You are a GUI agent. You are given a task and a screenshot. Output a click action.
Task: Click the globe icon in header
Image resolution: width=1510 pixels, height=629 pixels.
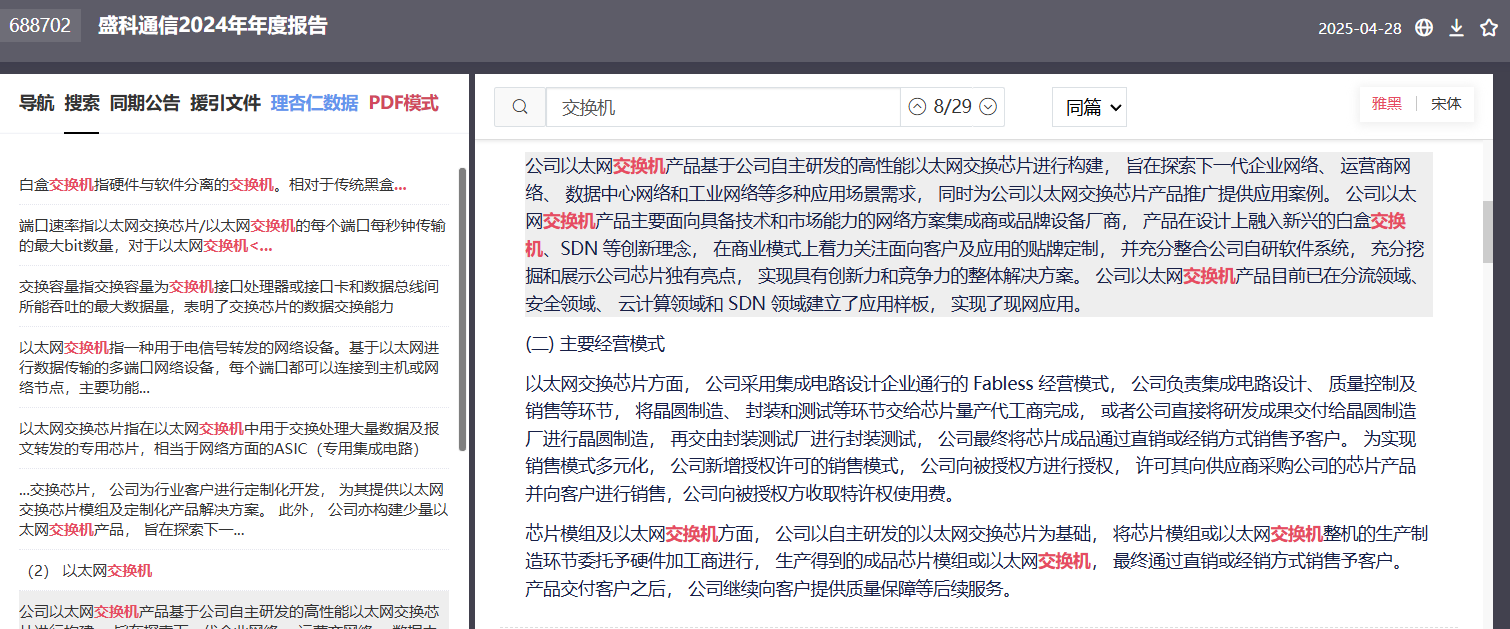click(x=1424, y=28)
